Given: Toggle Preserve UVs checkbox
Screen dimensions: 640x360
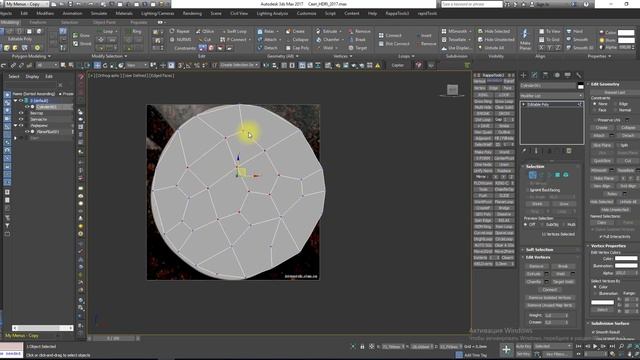Looking at the screenshot, I should click(x=595, y=120).
